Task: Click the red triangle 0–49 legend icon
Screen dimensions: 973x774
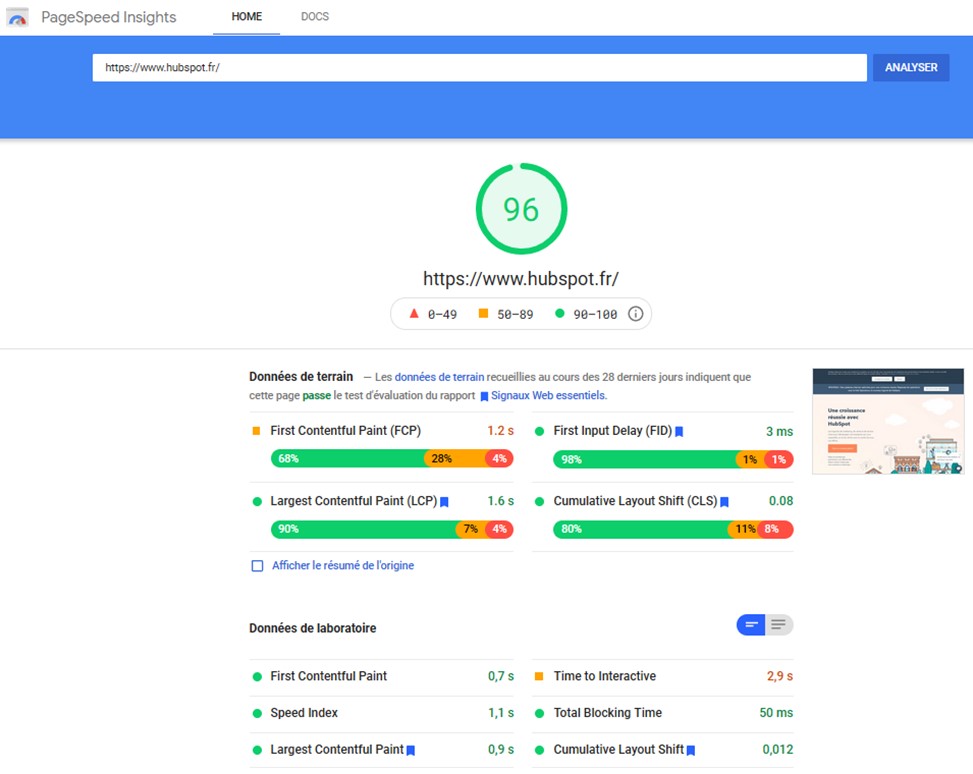Action: [414, 313]
